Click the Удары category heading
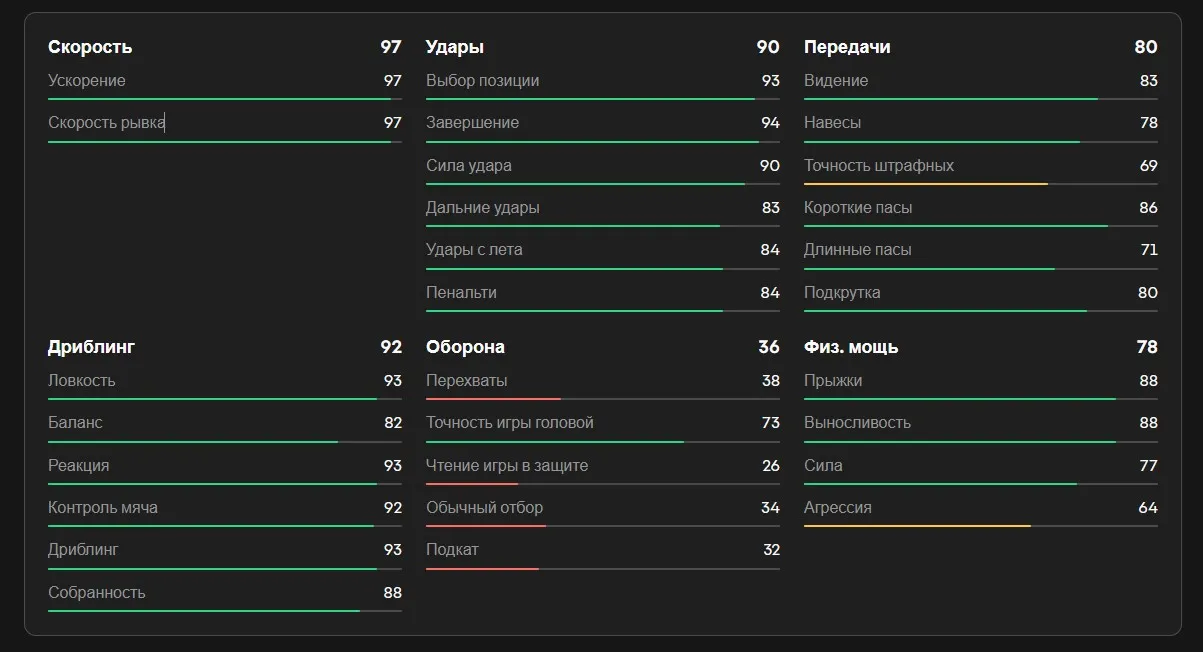The image size is (1203, 652). [x=455, y=47]
